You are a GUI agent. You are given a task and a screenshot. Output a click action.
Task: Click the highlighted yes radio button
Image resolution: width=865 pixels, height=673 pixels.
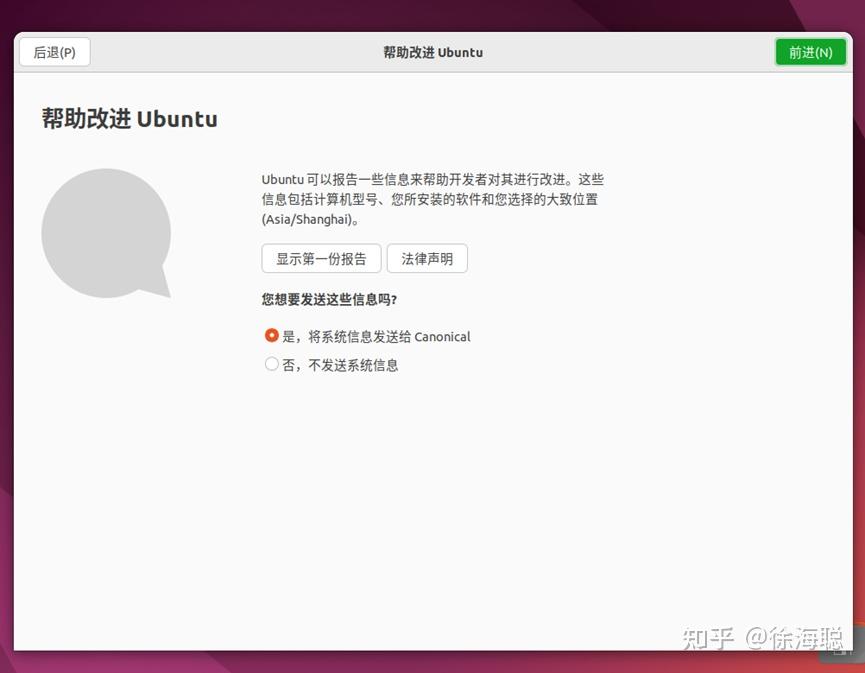click(x=271, y=335)
